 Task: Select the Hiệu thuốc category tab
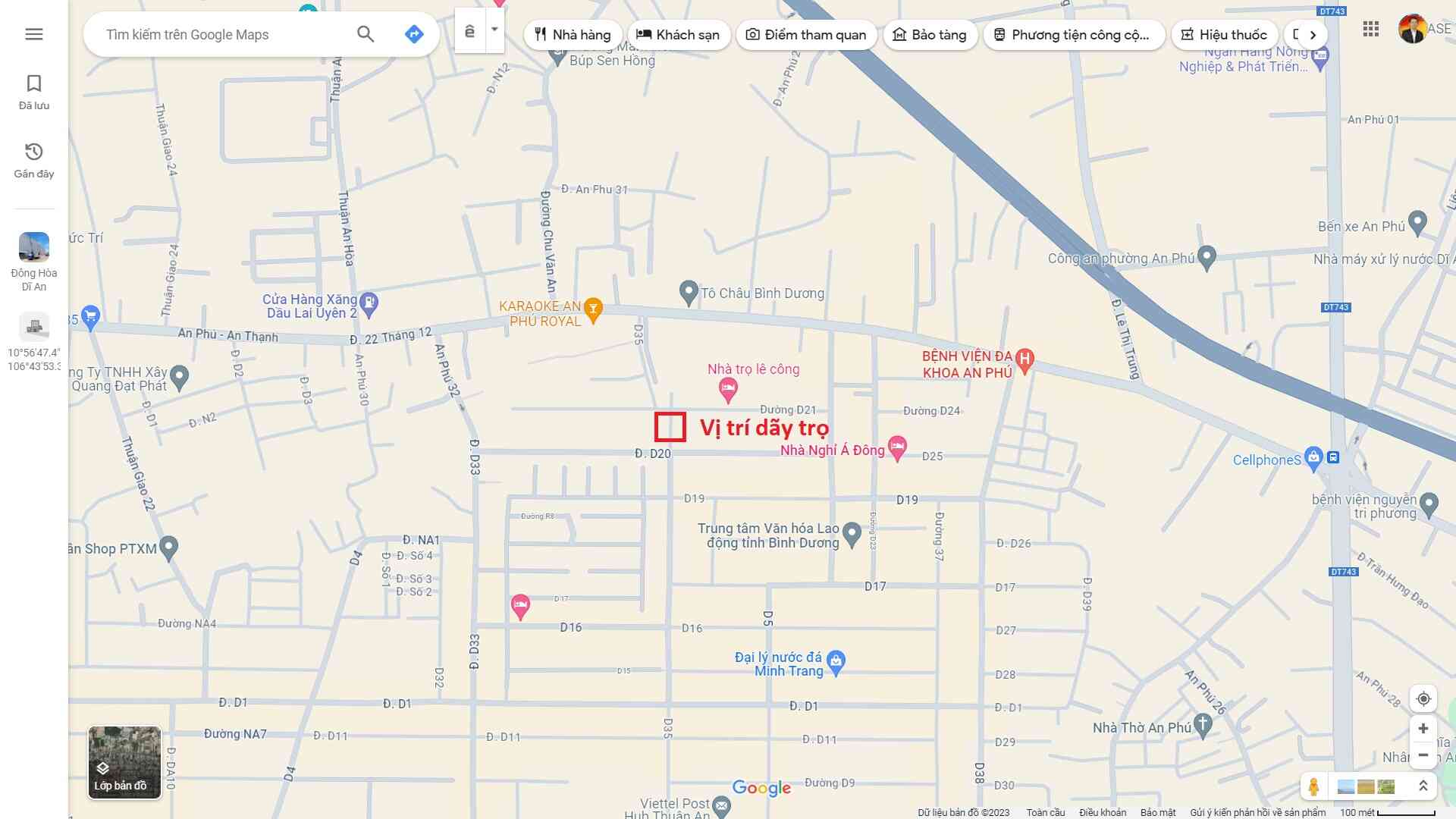[1224, 35]
